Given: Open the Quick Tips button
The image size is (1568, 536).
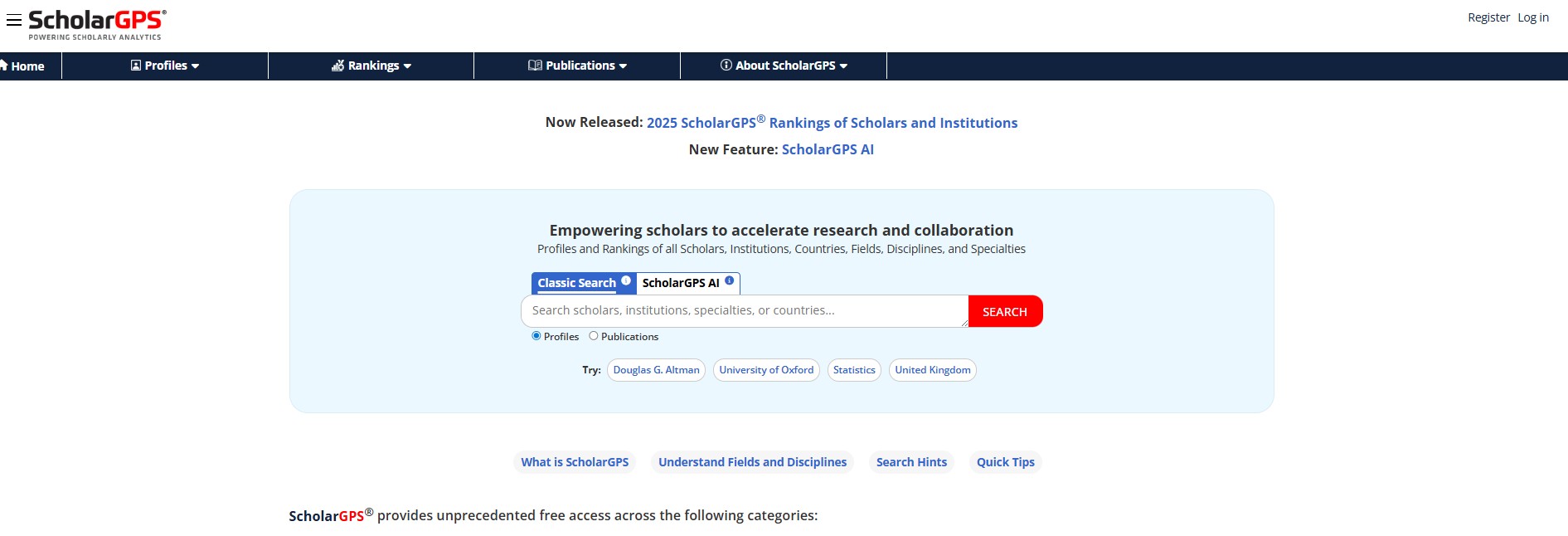Looking at the screenshot, I should click(1005, 462).
